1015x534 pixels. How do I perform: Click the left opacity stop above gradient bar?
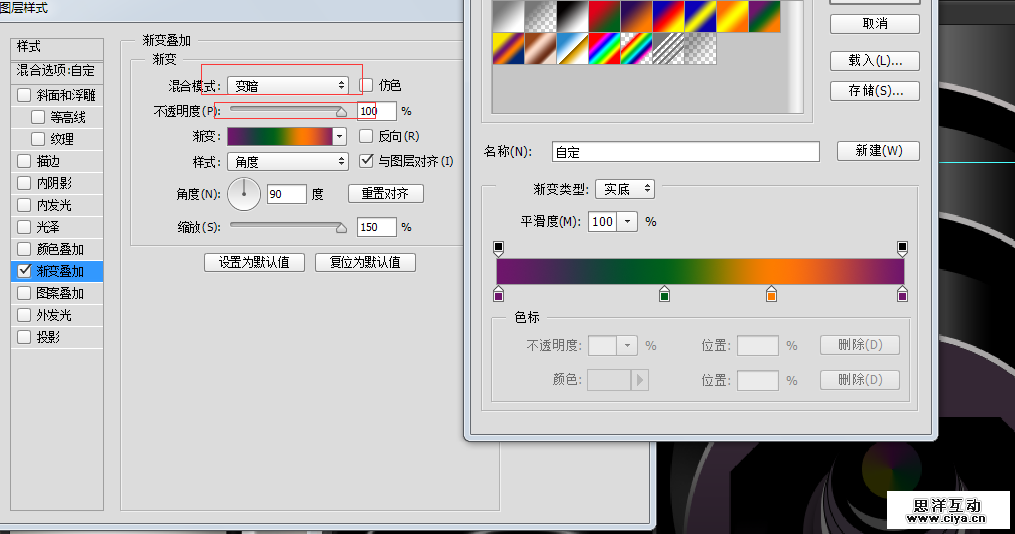coord(499,247)
